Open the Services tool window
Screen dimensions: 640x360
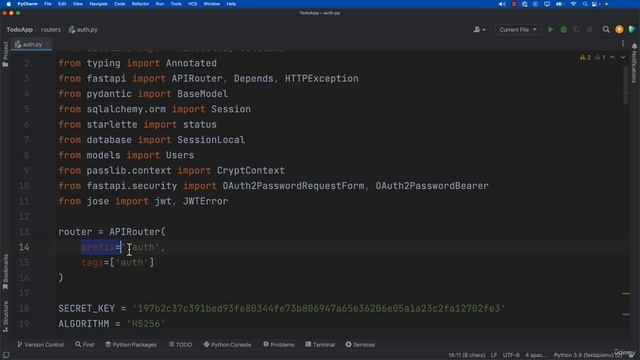[360, 344]
